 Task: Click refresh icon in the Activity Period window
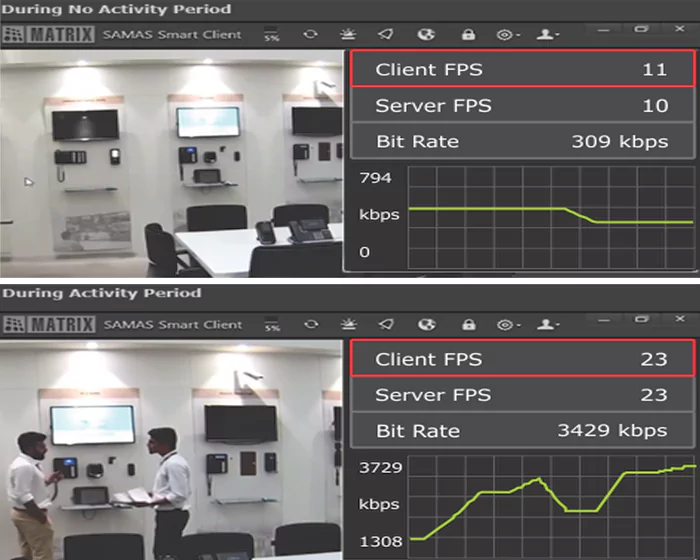[x=311, y=324]
